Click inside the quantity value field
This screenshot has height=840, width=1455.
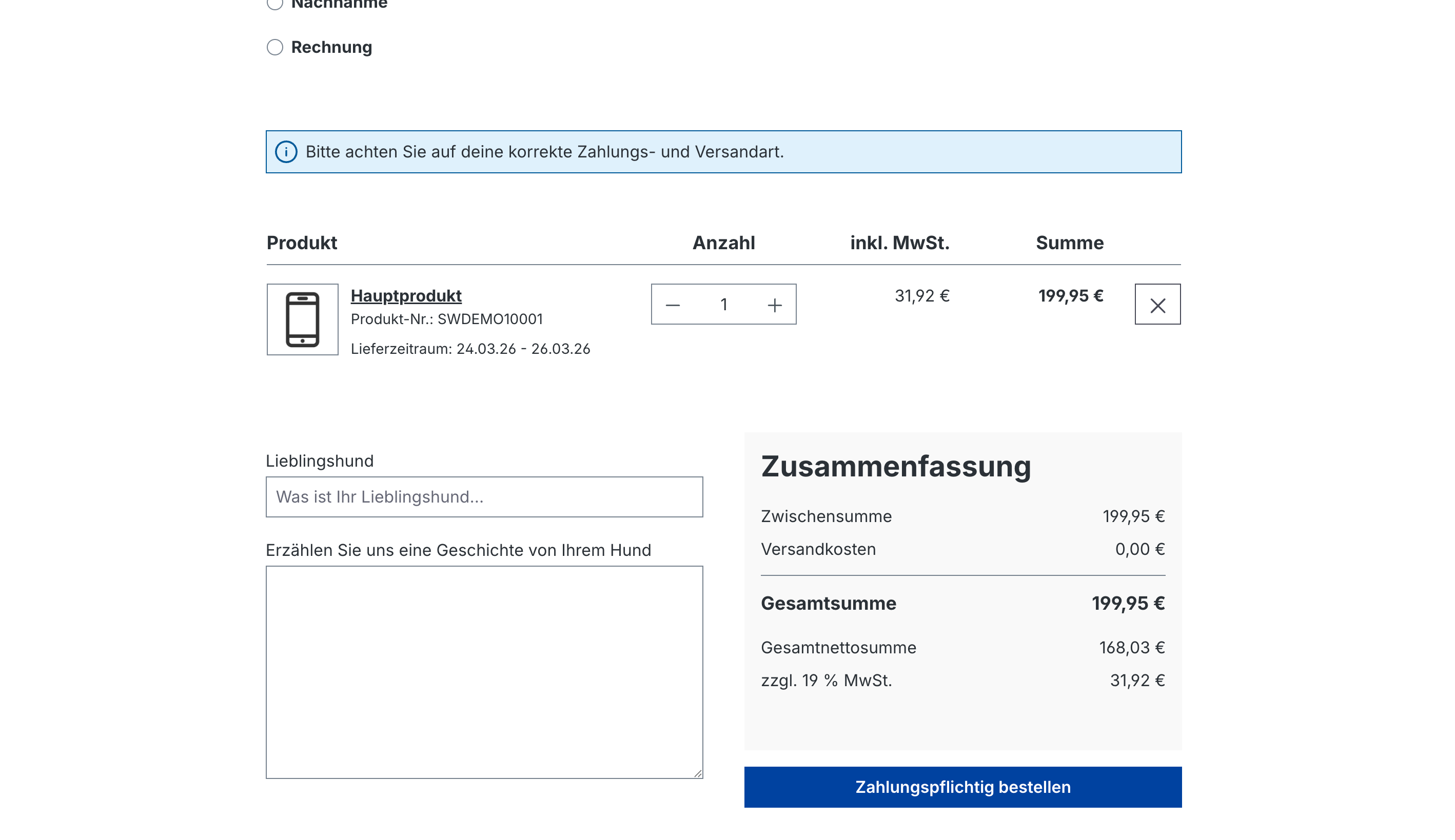(724, 304)
